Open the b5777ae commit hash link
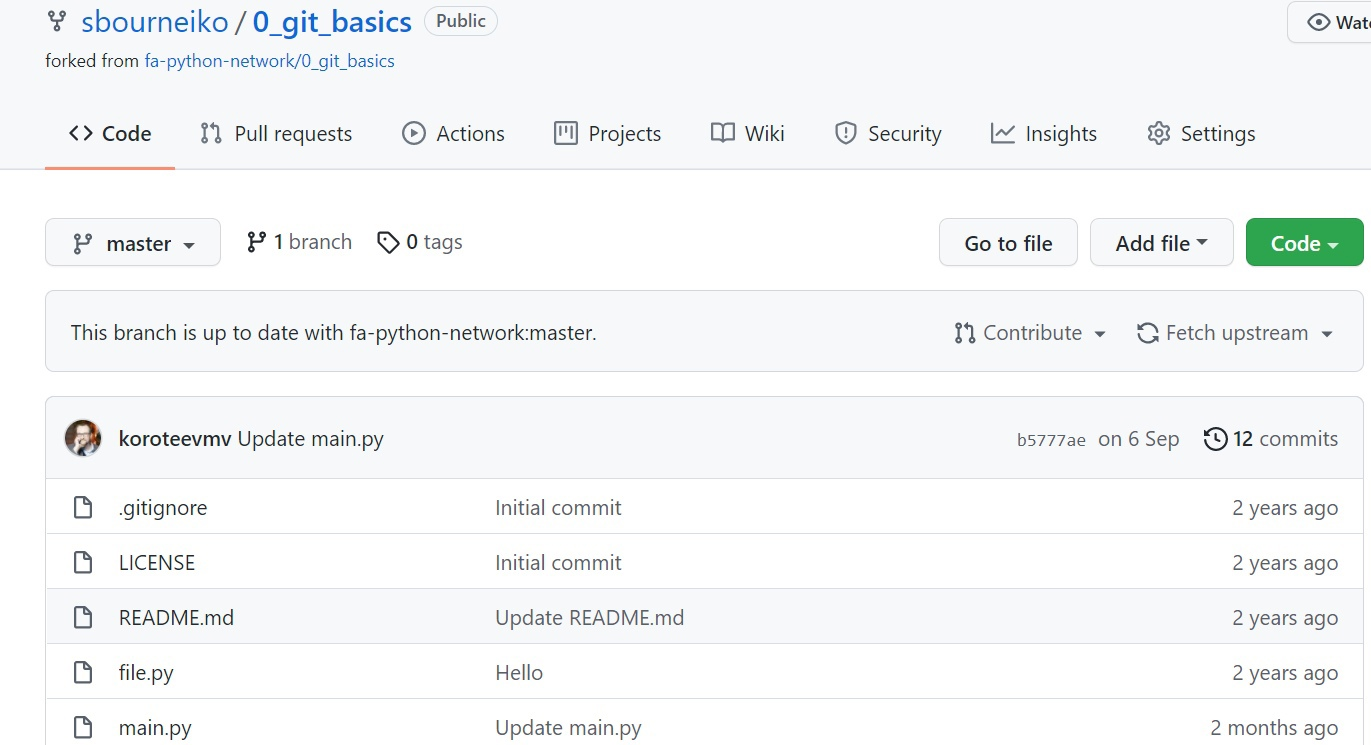 [1051, 440]
